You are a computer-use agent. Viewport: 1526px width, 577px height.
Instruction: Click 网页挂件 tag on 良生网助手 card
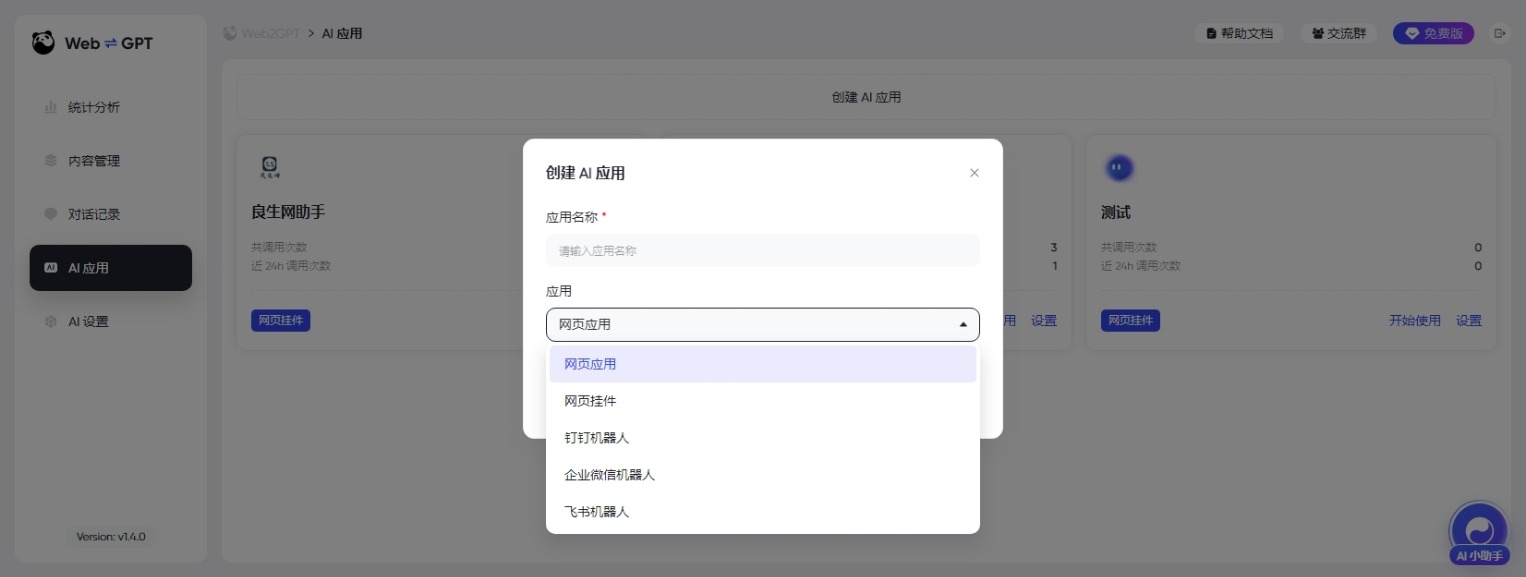pos(280,321)
